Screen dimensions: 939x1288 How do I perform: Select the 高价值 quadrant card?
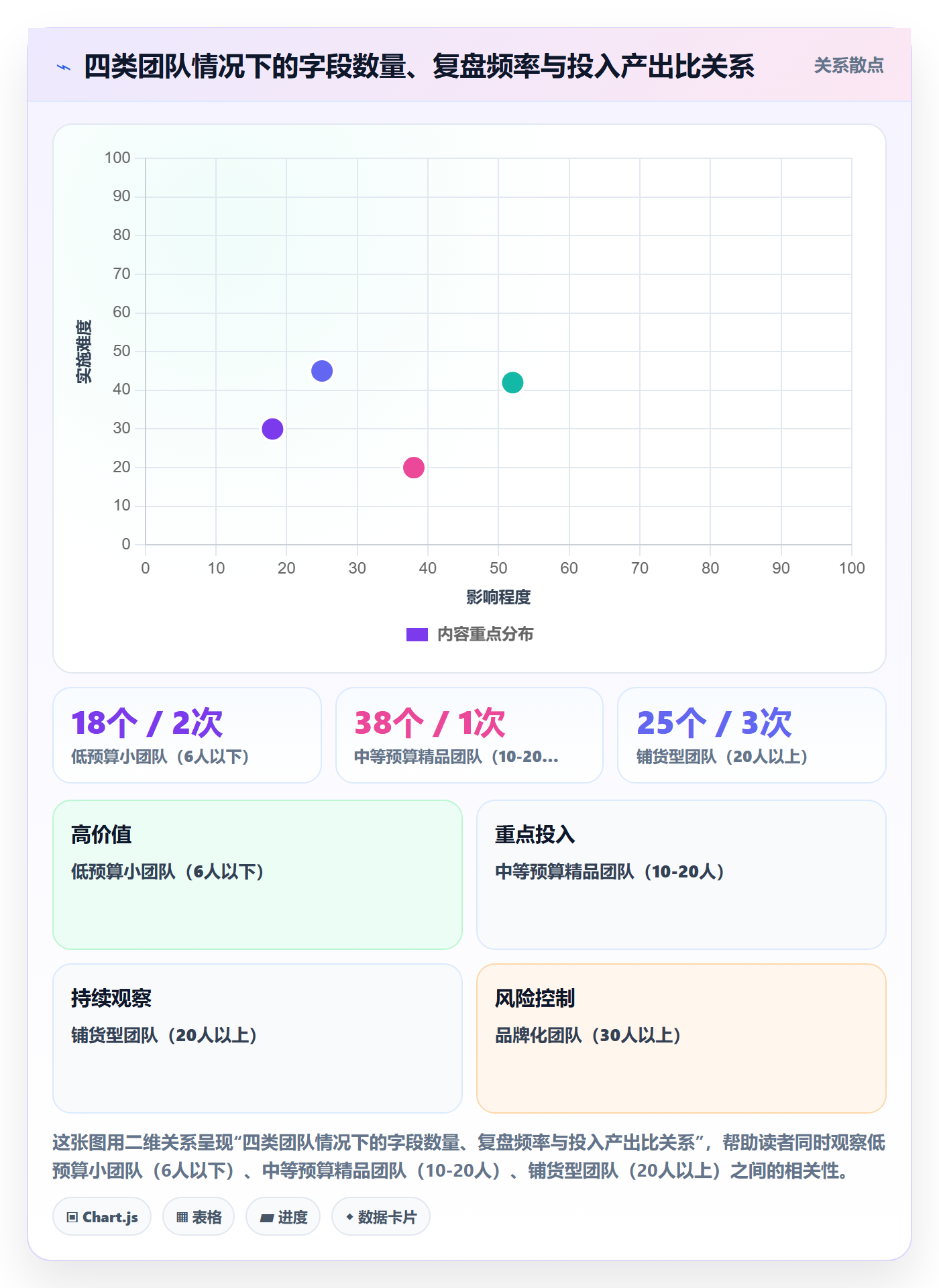coord(258,875)
